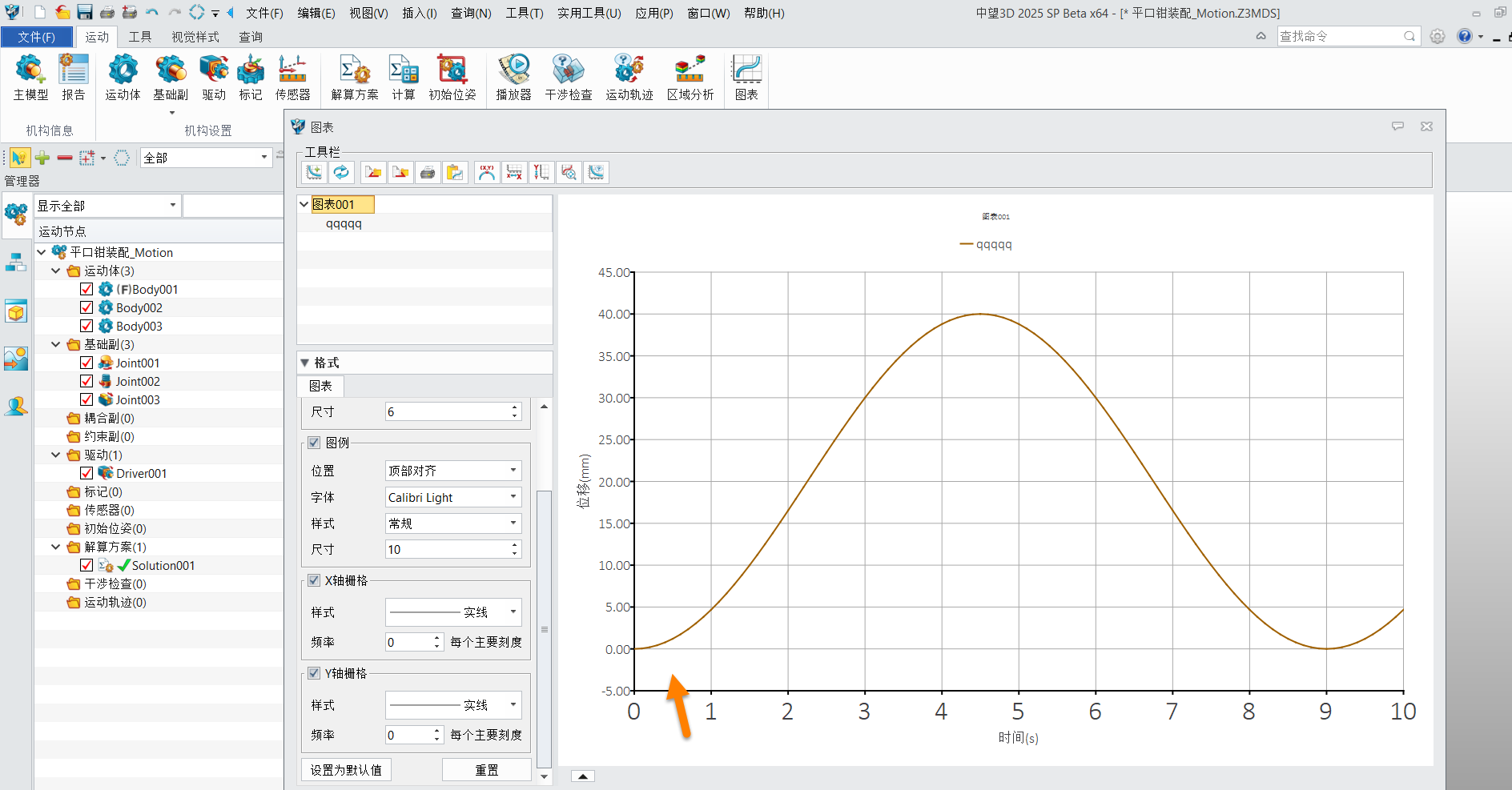The height and width of the screenshot is (790, 1512).
Task: Uncheck the Joint003 checkbox
Action: click(86, 399)
